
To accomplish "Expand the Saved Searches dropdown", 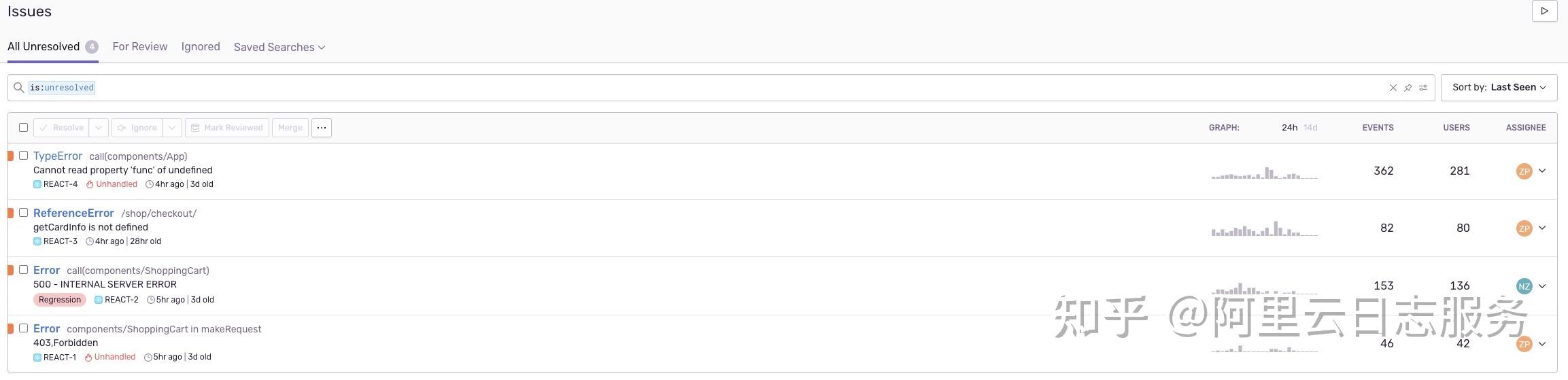I will [279, 47].
